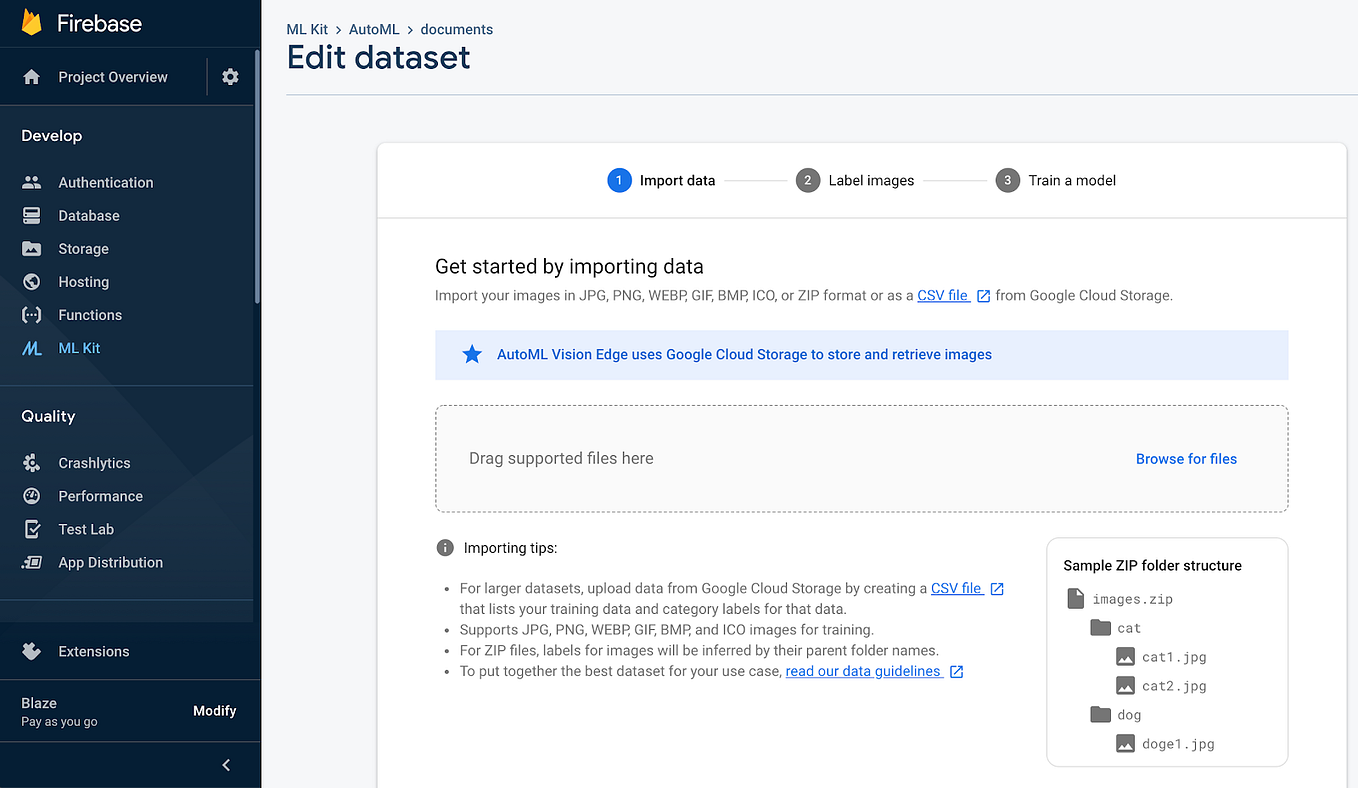Open project settings via the gear icon
Viewport: 1358px width, 788px height.
tap(230, 76)
